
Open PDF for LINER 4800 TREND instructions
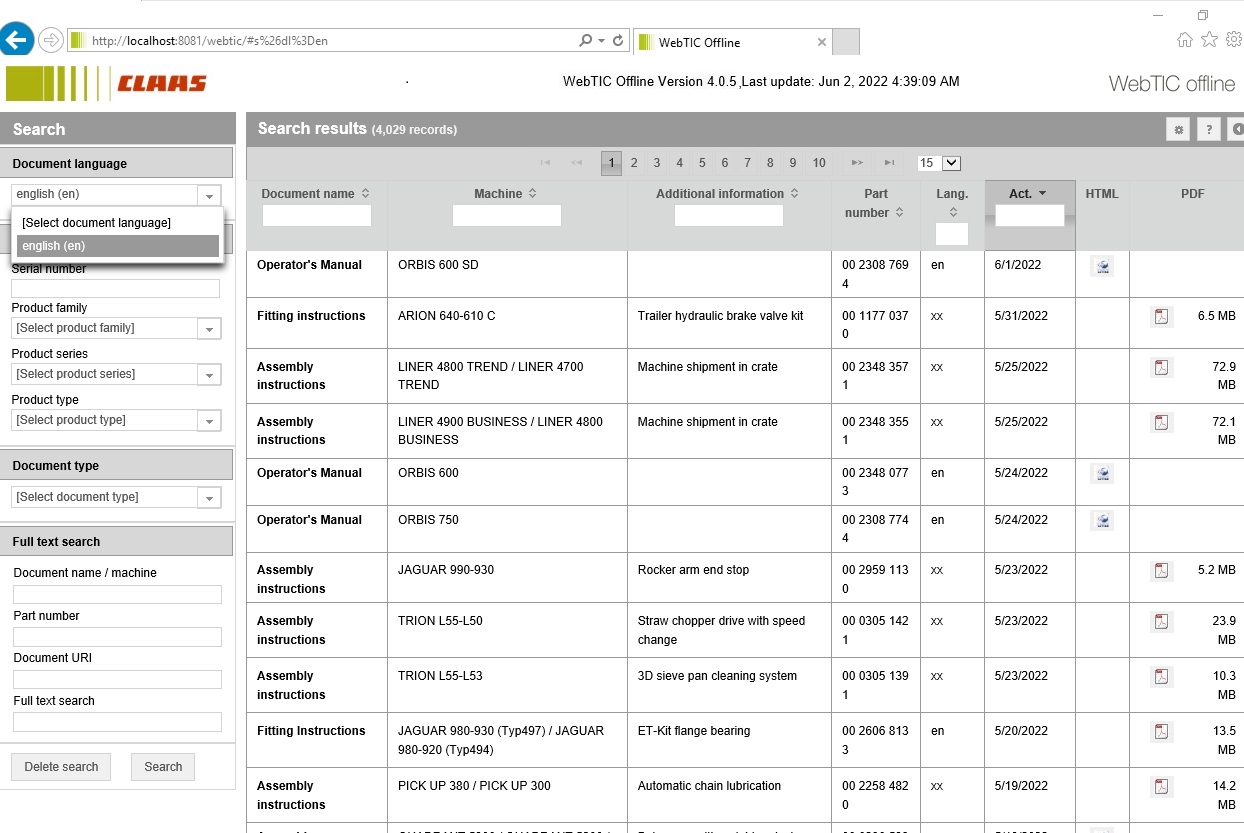click(x=1162, y=368)
